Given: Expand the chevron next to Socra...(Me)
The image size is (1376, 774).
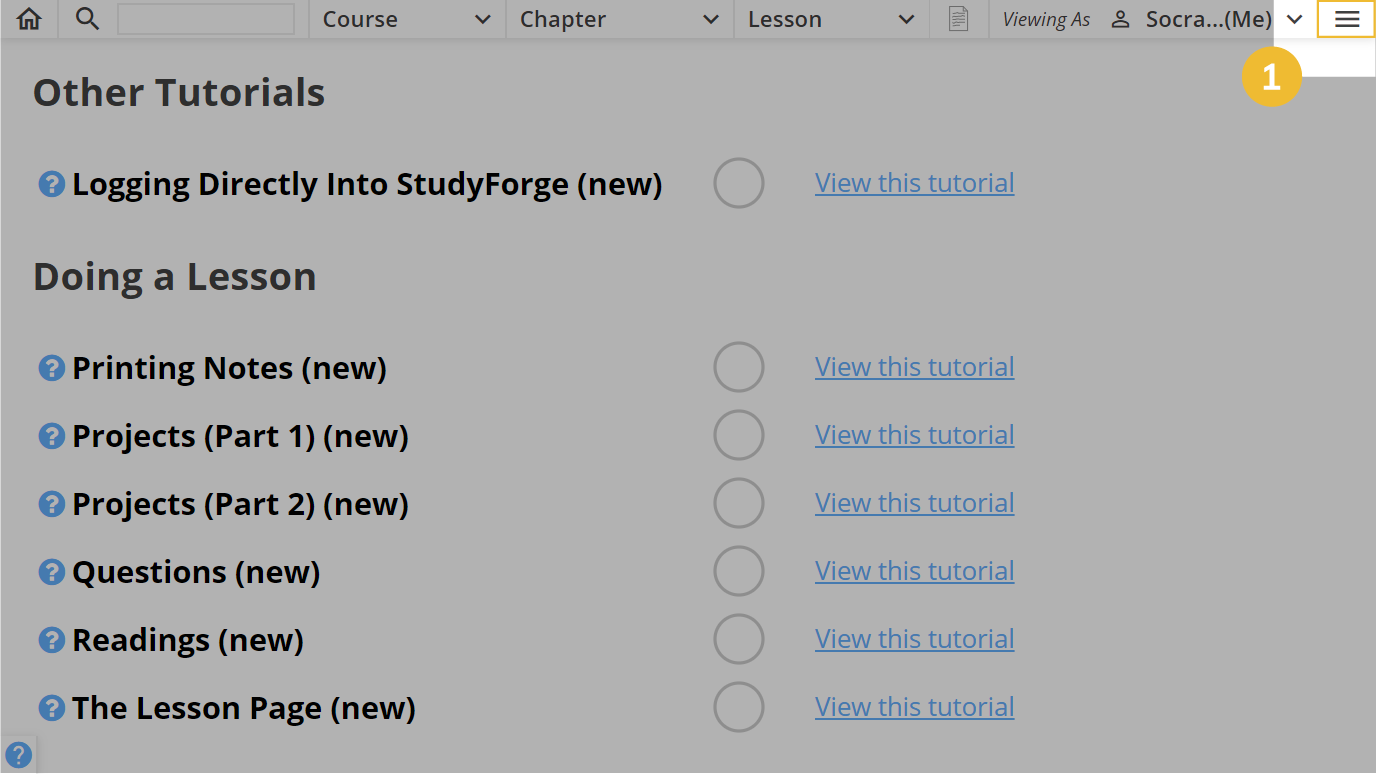Looking at the screenshot, I should (1294, 18).
